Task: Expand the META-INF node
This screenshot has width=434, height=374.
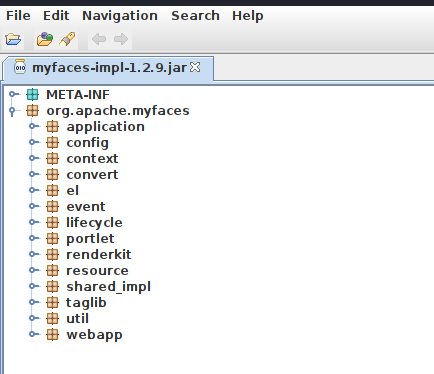Action: (14, 94)
